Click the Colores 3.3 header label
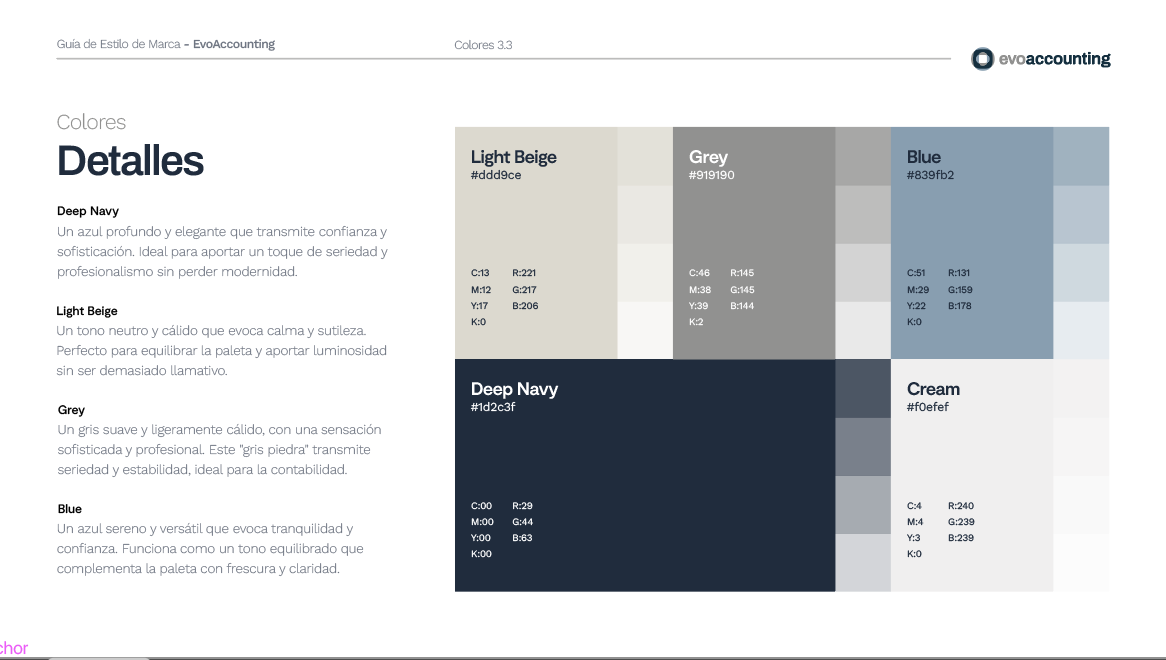This screenshot has height=660, width=1166. click(483, 45)
